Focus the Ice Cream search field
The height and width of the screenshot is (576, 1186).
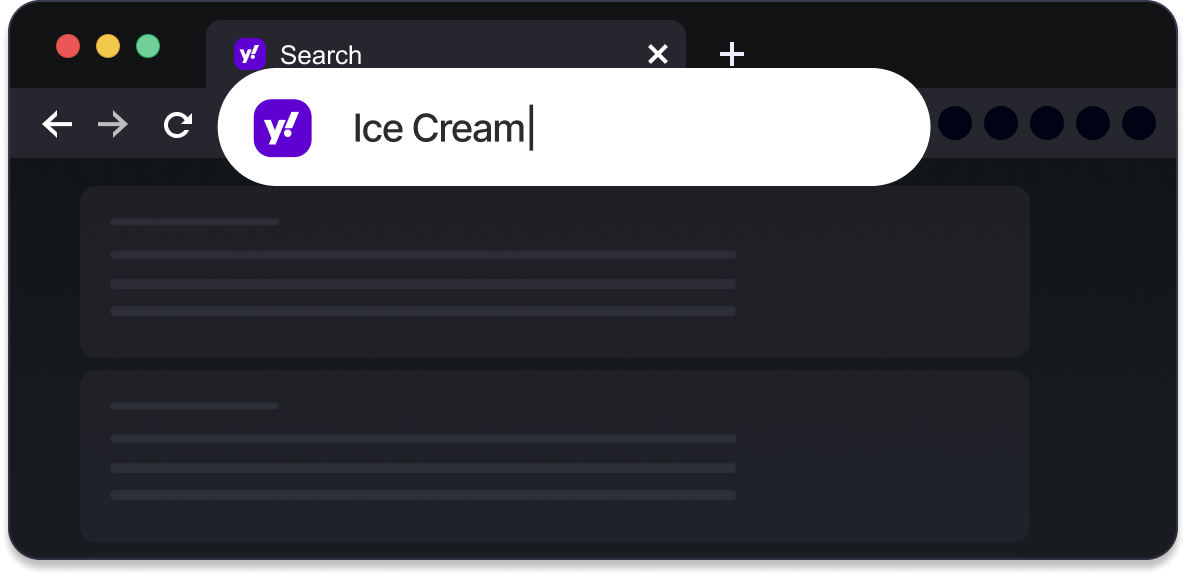coord(573,127)
